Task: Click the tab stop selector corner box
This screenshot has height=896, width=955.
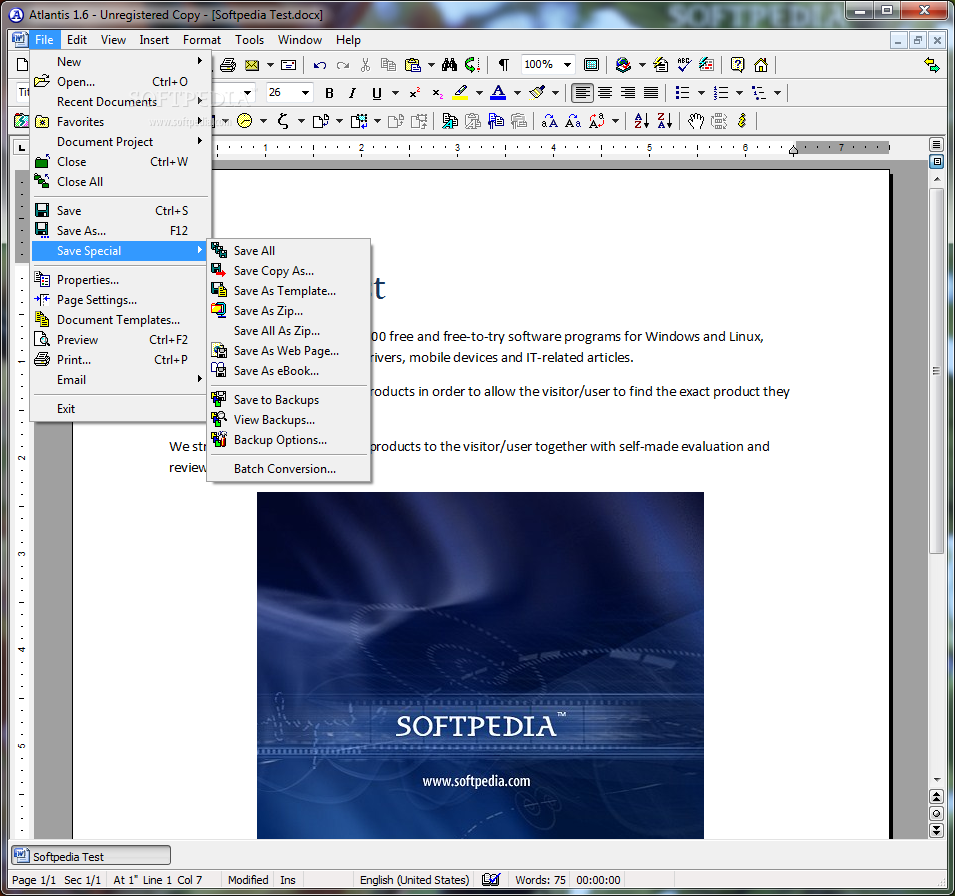Action: pos(22,147)
